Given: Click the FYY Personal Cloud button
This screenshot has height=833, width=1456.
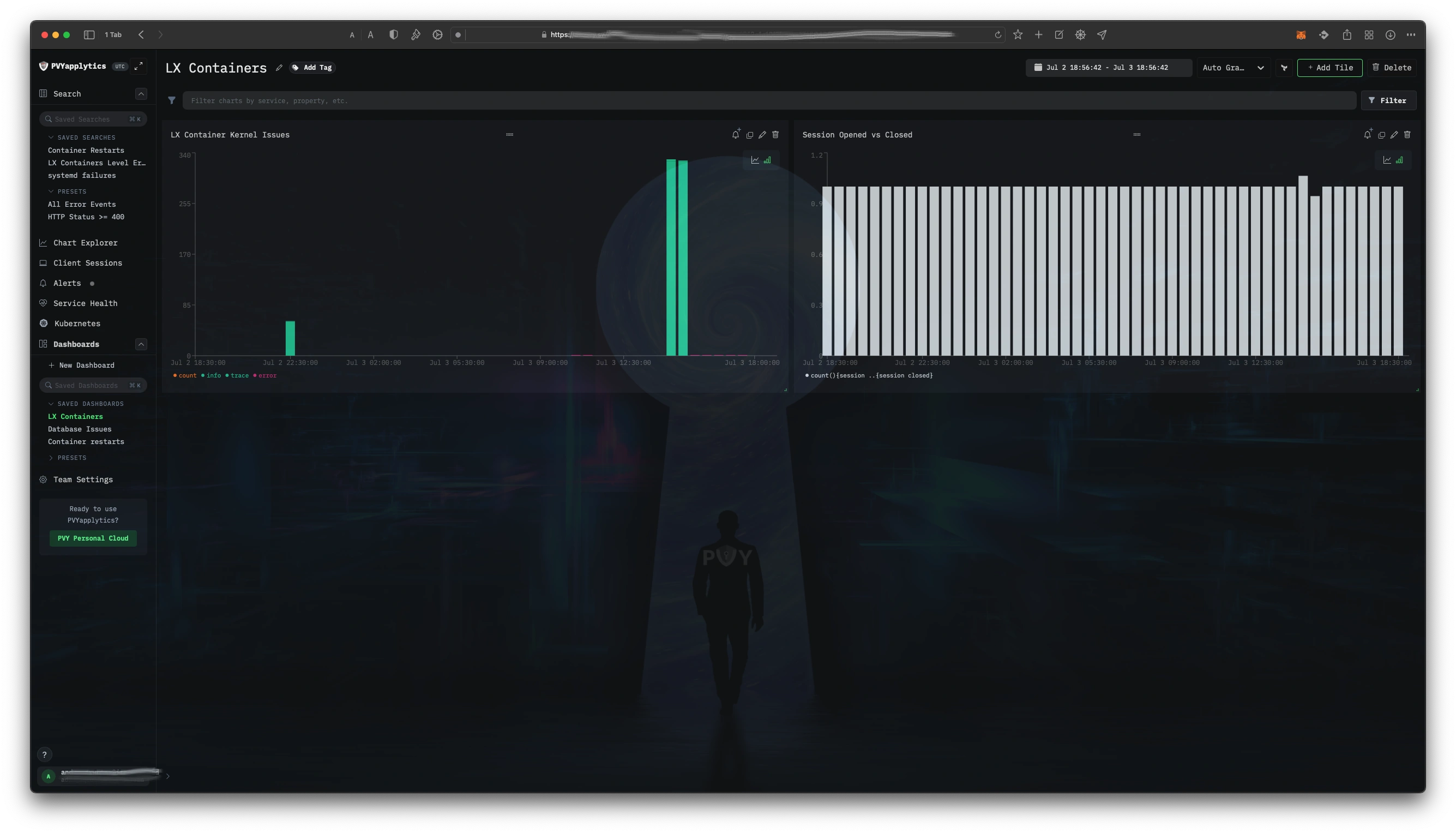Looking at the screenshot, I should 93,538.
